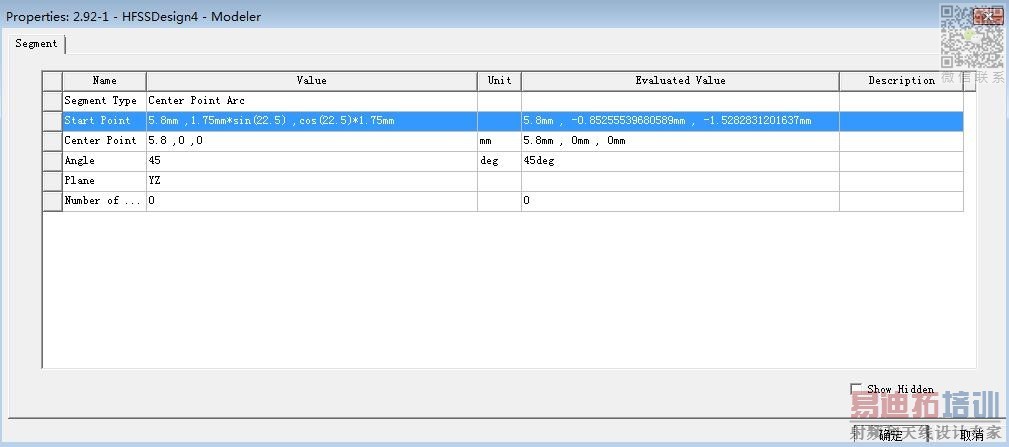
Task: Select row header of Plane row
Action: tap(52, 181)
